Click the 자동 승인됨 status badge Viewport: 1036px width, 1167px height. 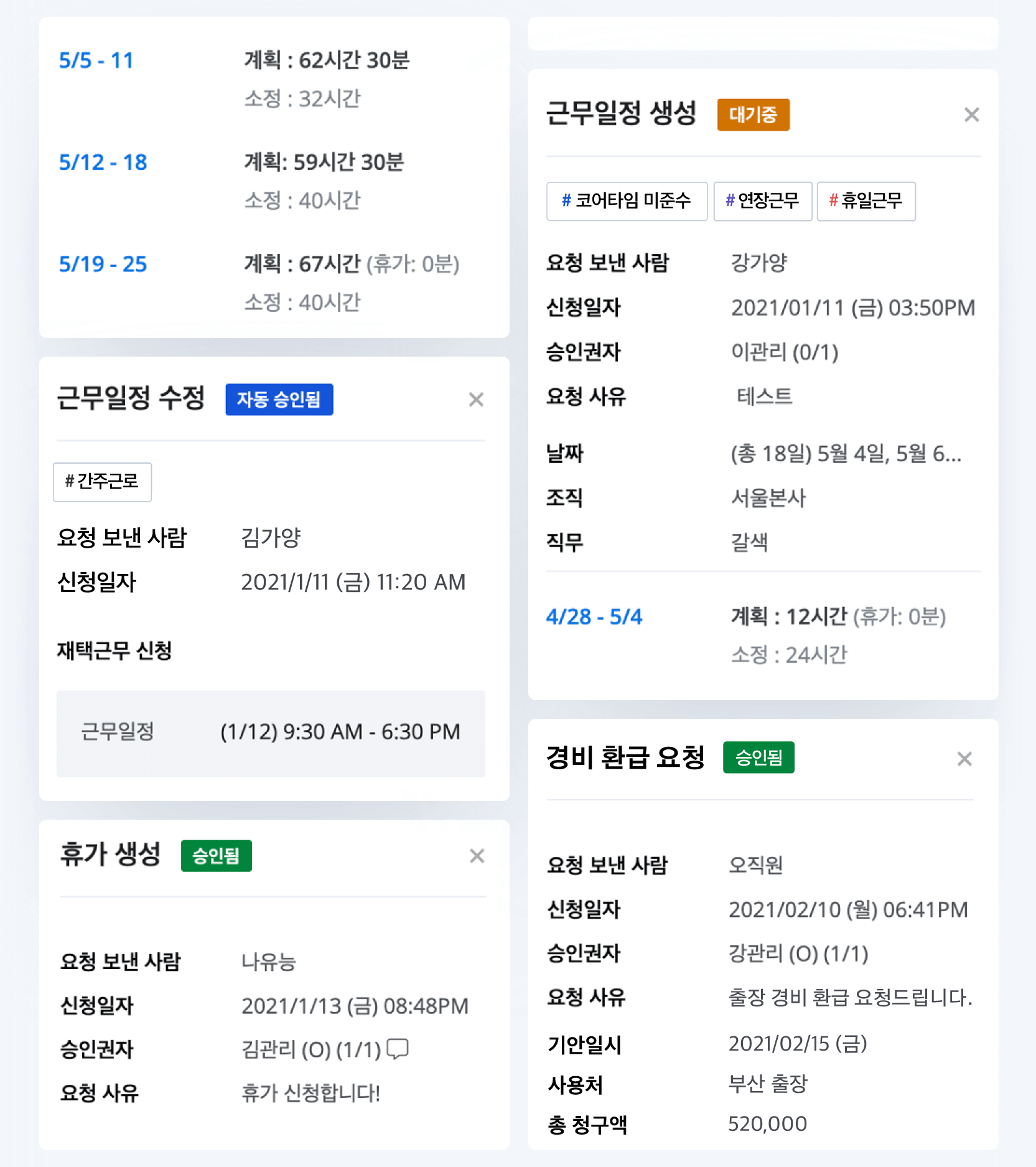click(279, 400)
